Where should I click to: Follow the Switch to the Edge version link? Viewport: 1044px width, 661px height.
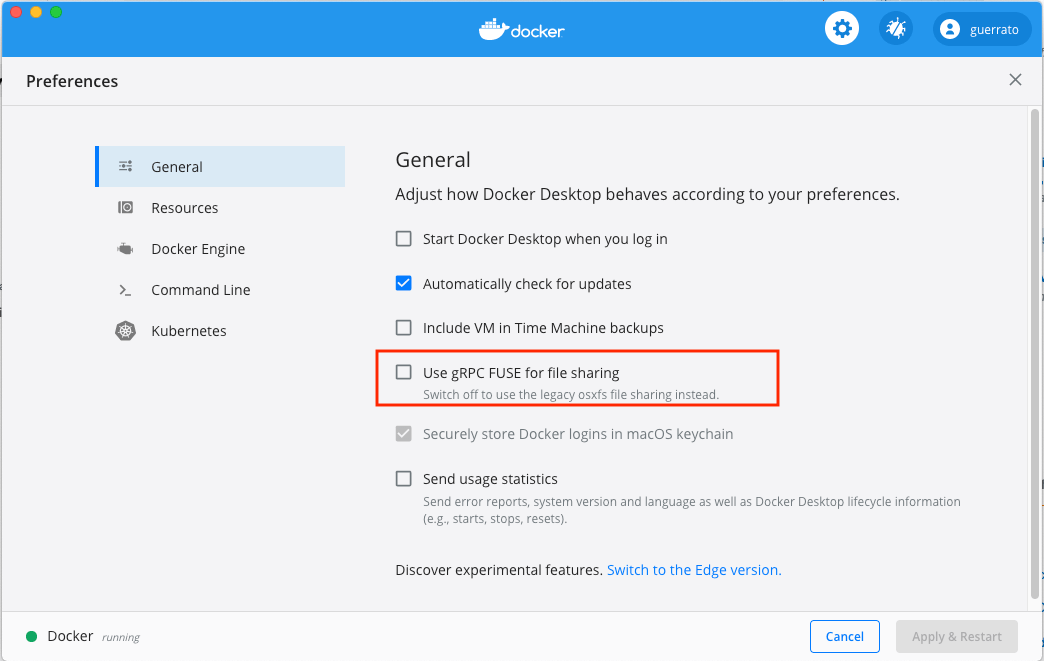(x=694, y=570)
